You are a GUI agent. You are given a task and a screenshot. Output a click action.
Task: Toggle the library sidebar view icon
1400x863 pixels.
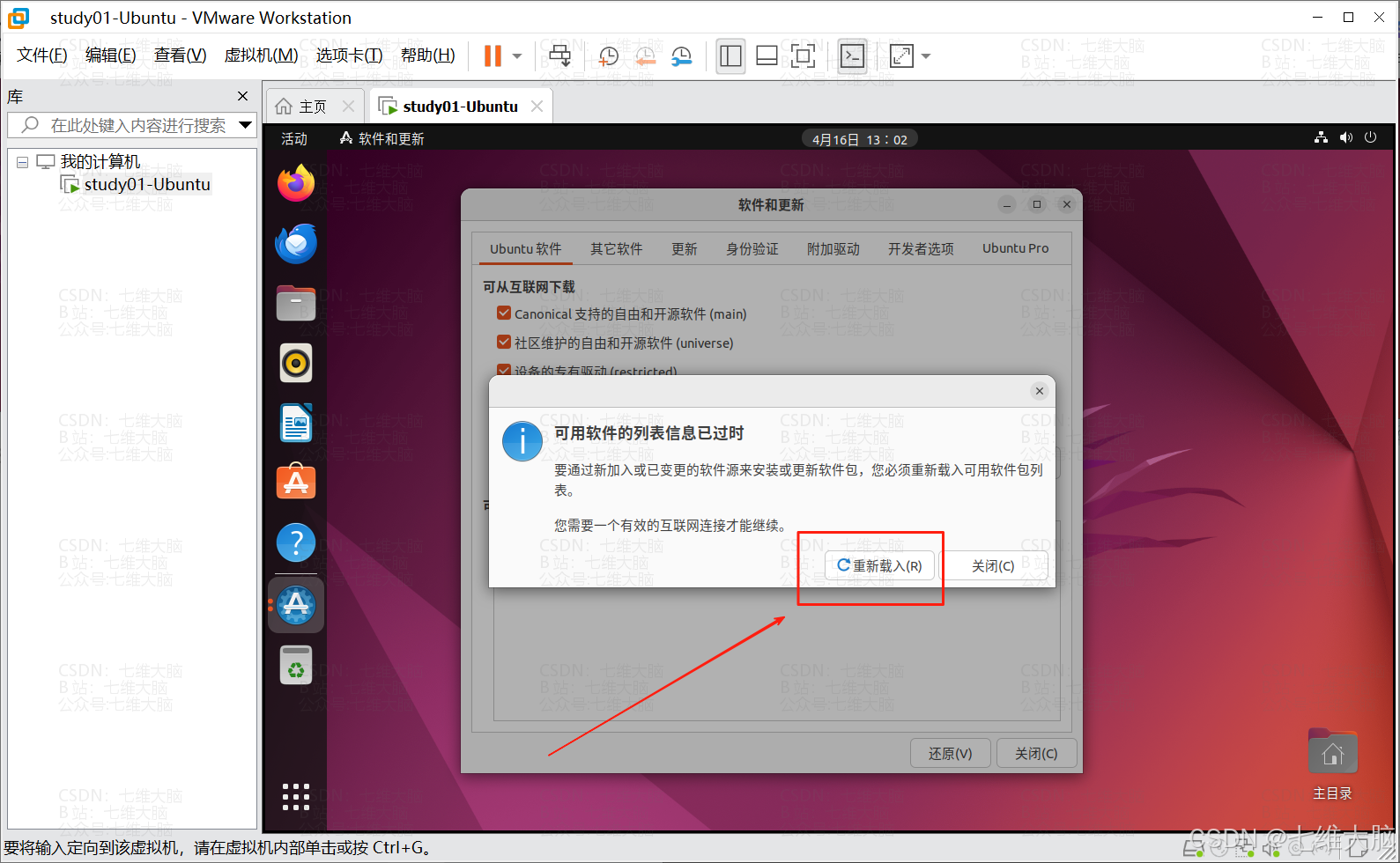[730, 56]
